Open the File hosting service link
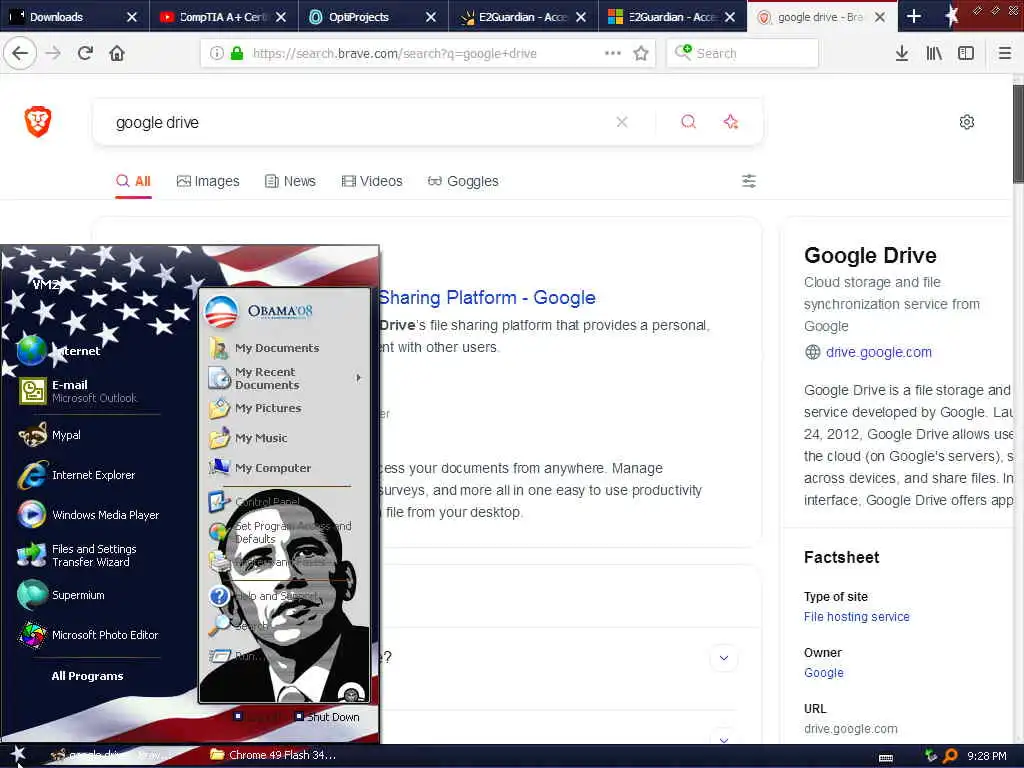Image resolution: width=1024 pixels, height=768 pixels. tap(856, 616)
